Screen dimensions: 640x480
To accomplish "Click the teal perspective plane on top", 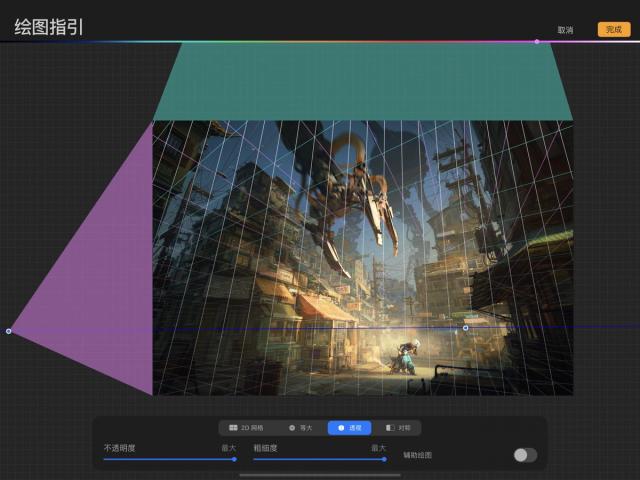I will click(360, 82).
